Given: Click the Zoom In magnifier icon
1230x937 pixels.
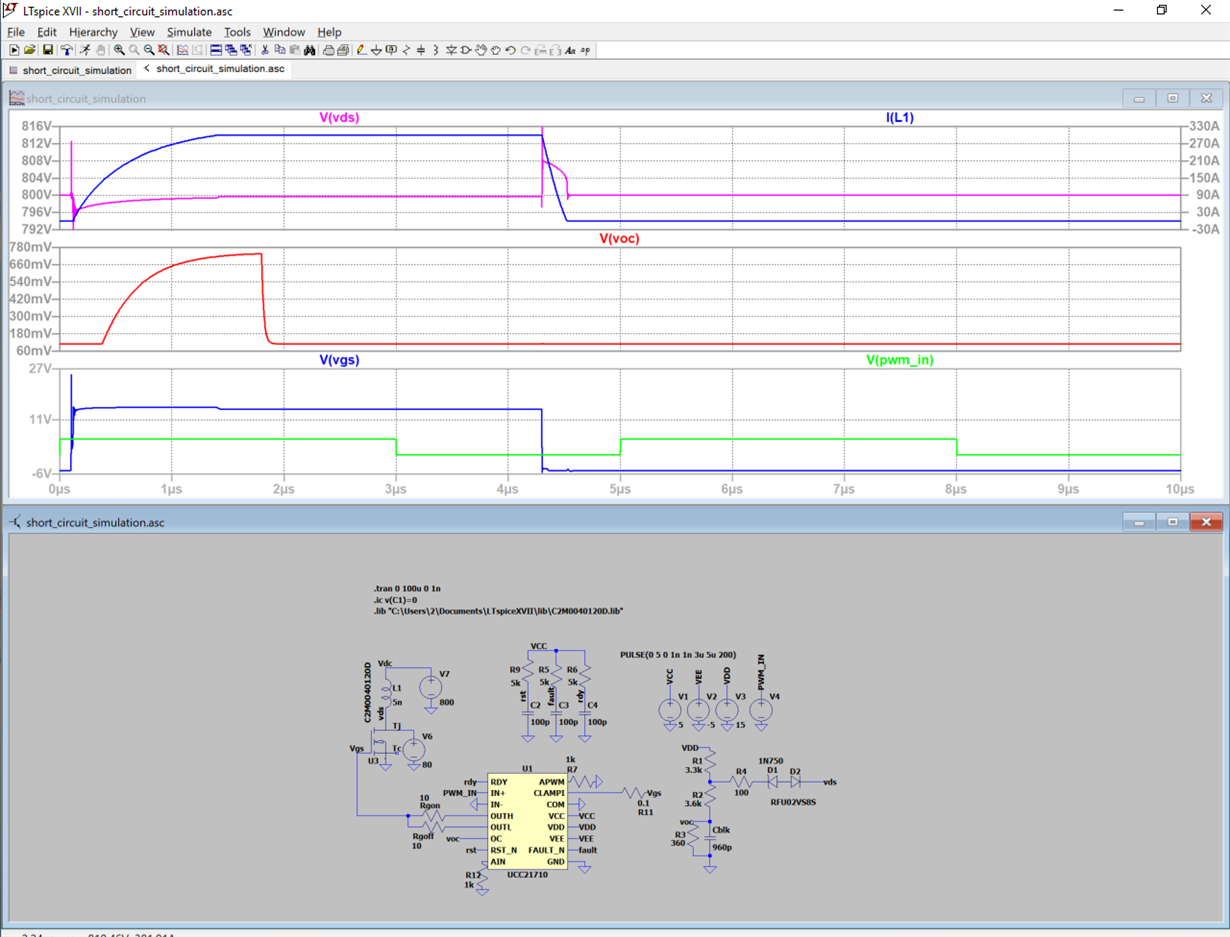Looking at the screenshot, I should point(119,50).
